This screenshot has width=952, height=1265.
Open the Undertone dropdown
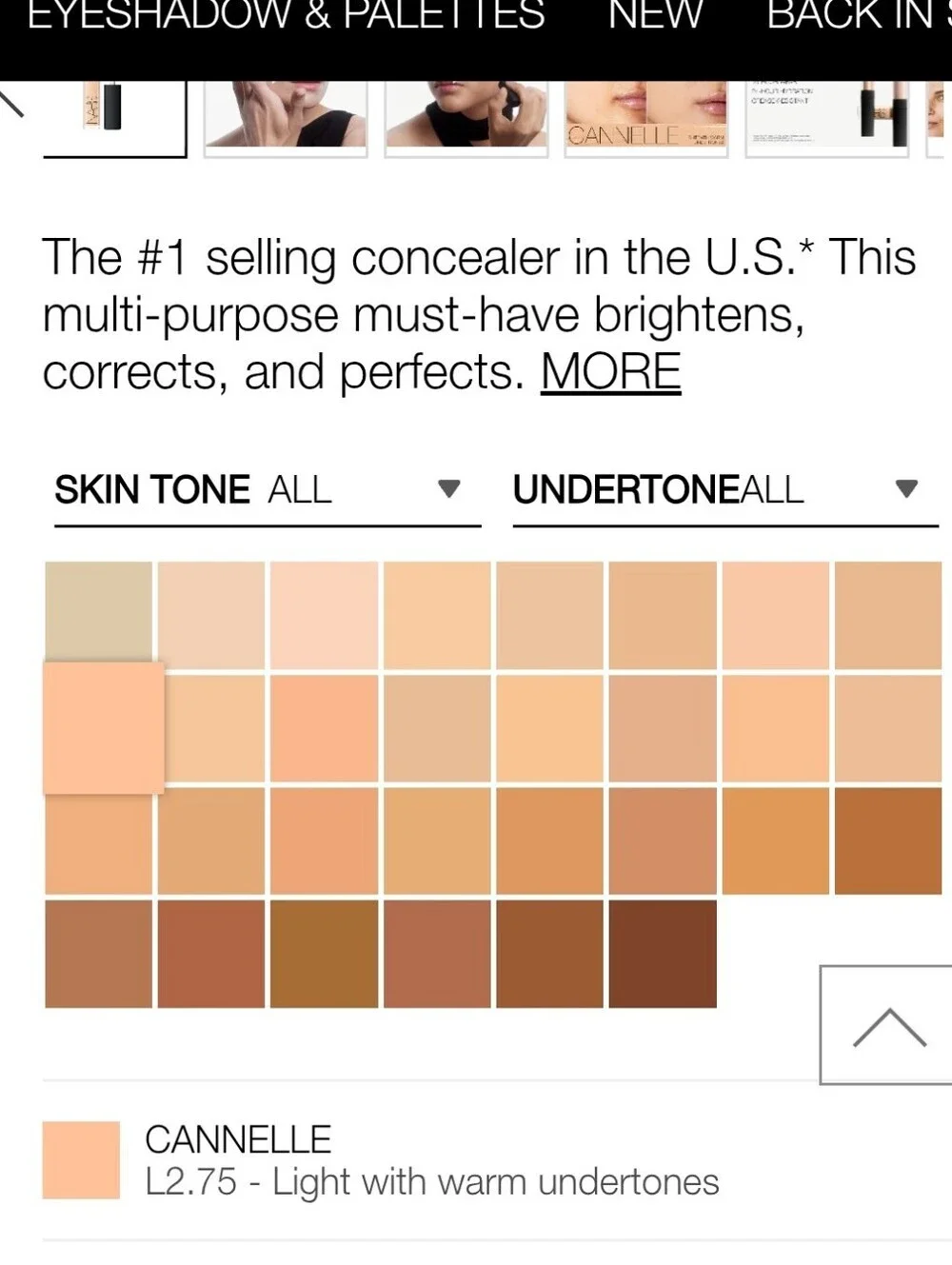(725, 491)
